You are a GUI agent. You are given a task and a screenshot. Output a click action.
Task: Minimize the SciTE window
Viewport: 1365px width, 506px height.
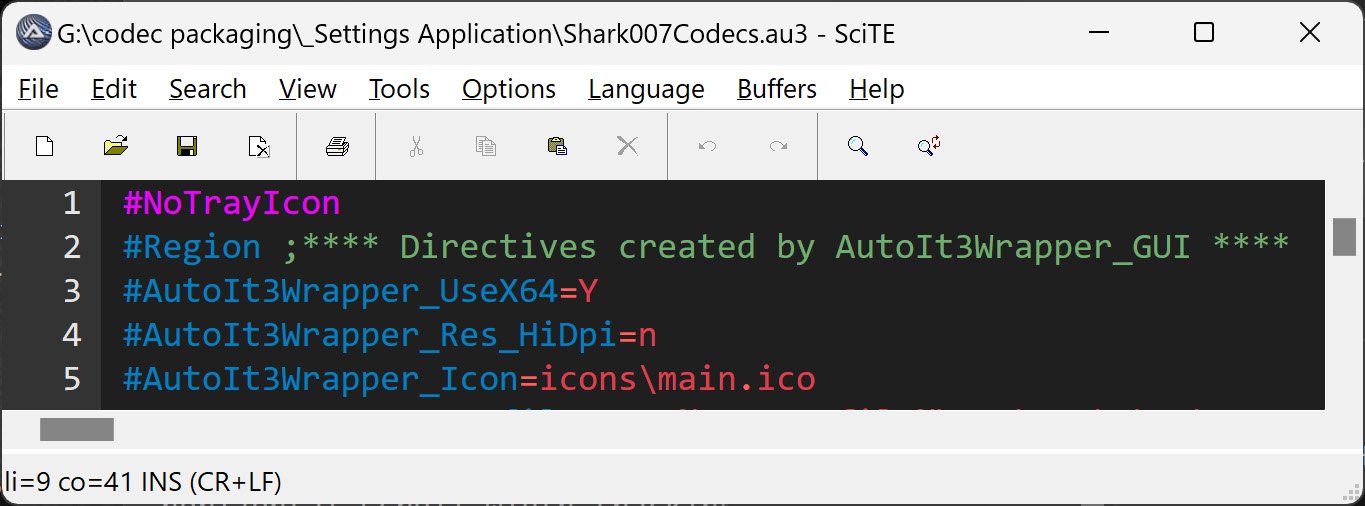(x=1099, y=33)
